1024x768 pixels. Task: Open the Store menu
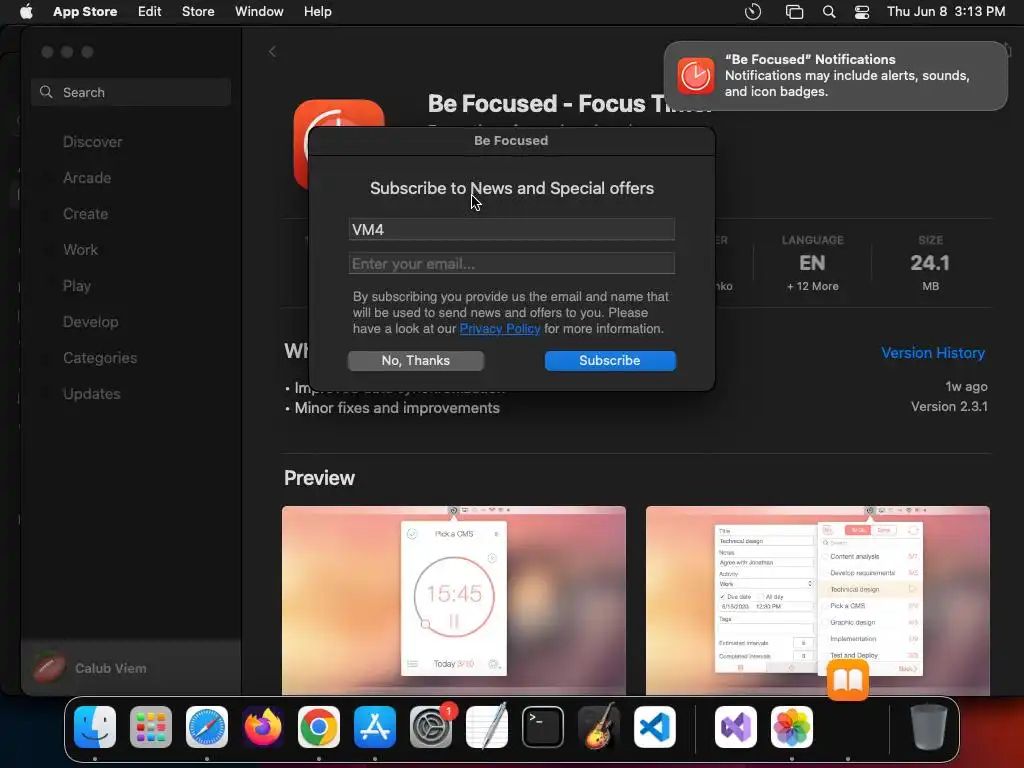[x=198, y=12]
